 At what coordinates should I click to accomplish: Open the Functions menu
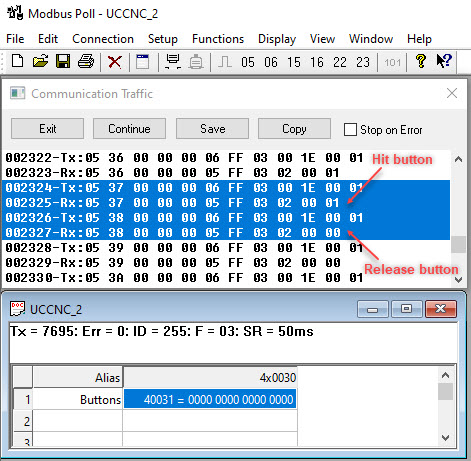coord(218,39)
